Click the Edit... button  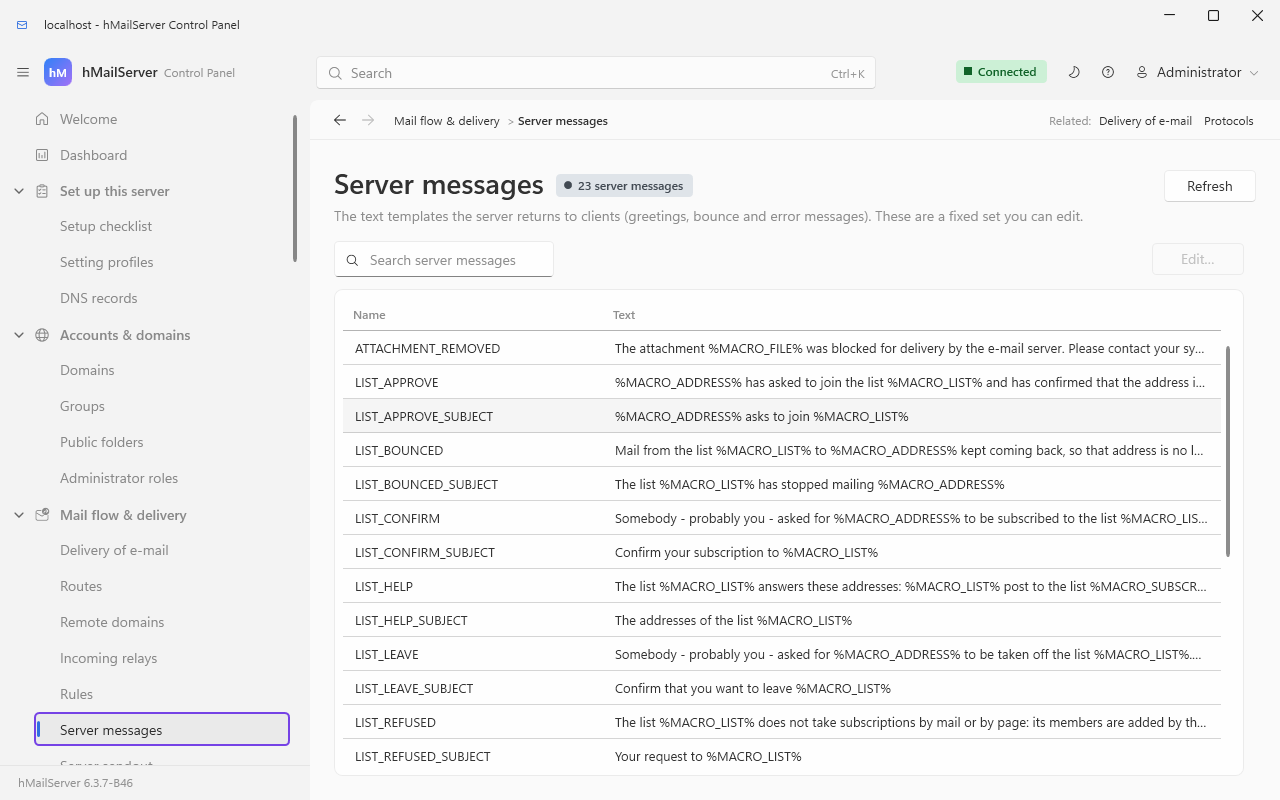pos(1198,259)
